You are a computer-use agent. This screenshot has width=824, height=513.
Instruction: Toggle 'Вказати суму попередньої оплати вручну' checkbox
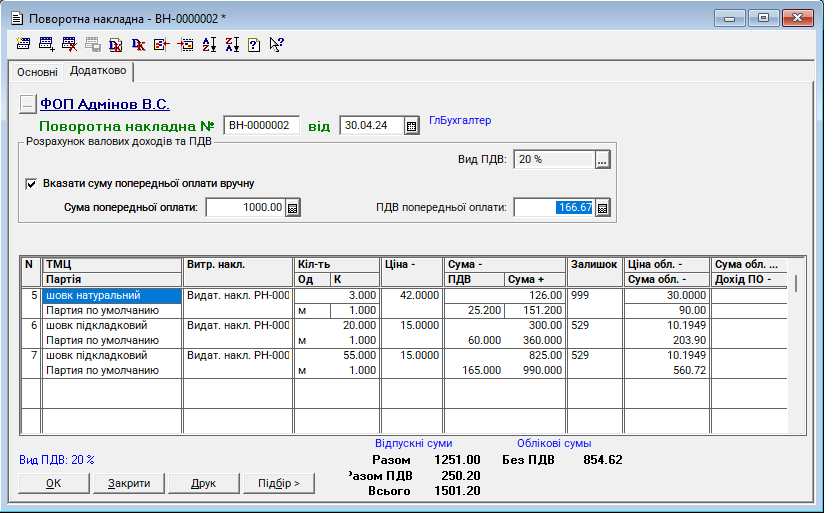31,184
